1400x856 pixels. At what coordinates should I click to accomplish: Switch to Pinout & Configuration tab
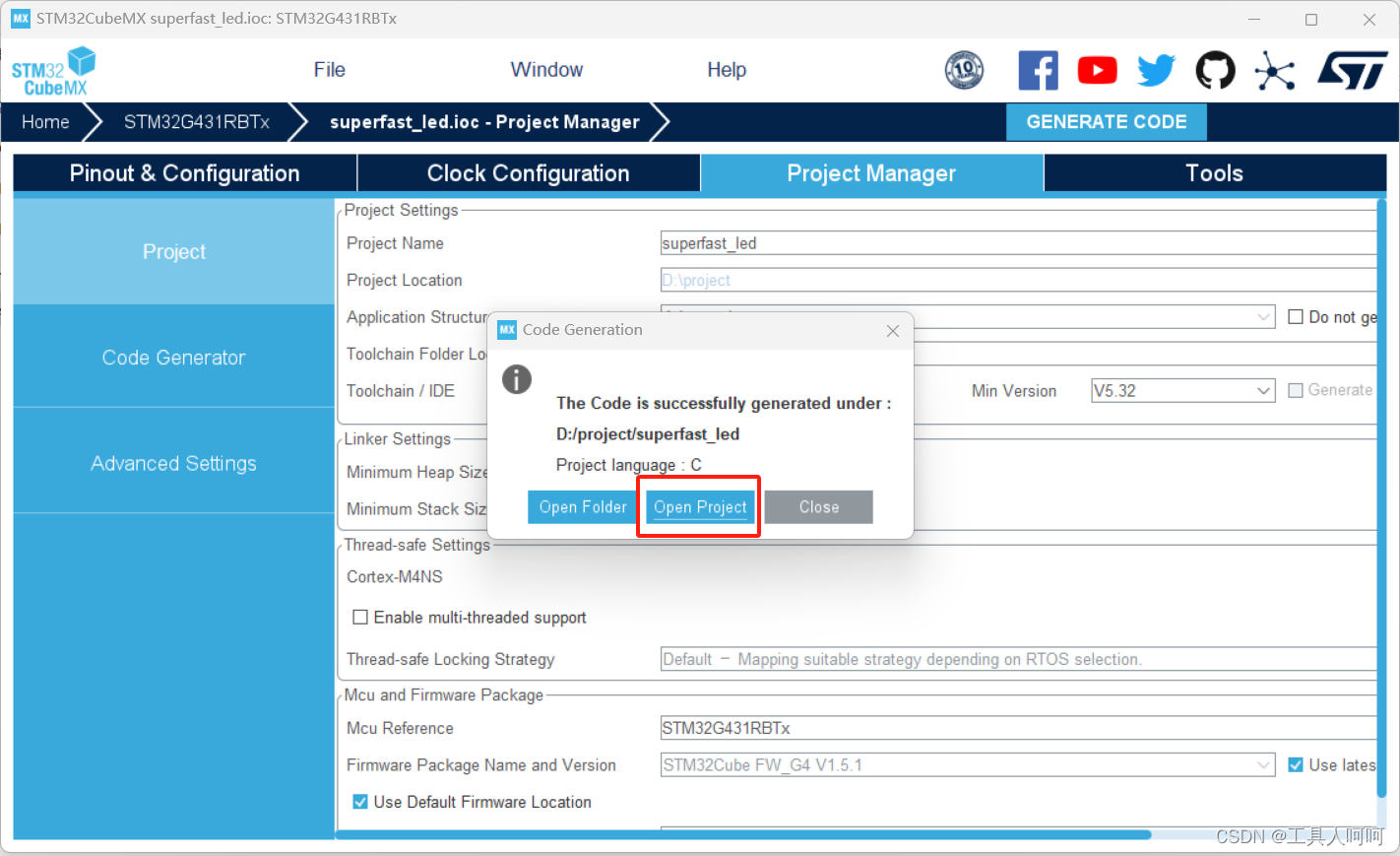click(x=185, y=173)
